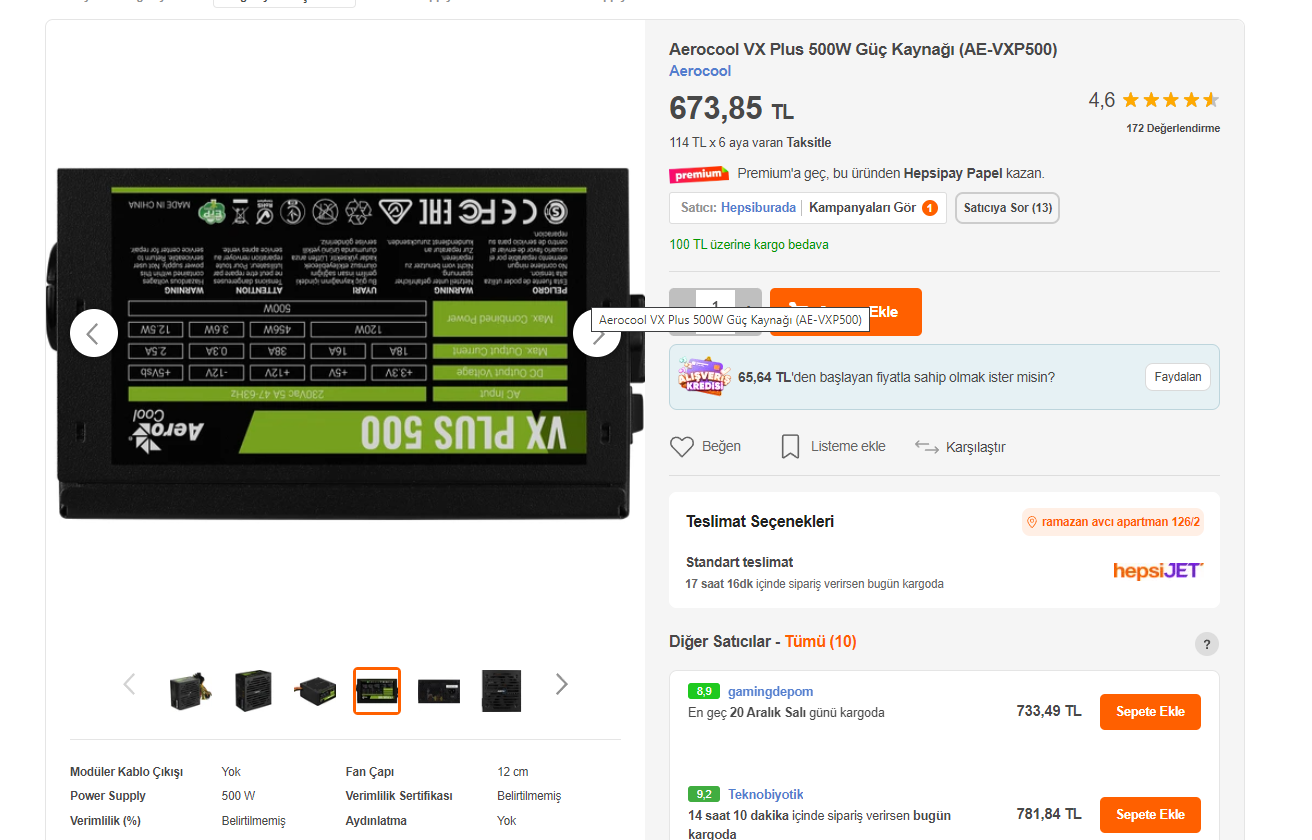Show the previous main product image
Viewport: 1312px width, 840px height.
click(x=94, y=333)
